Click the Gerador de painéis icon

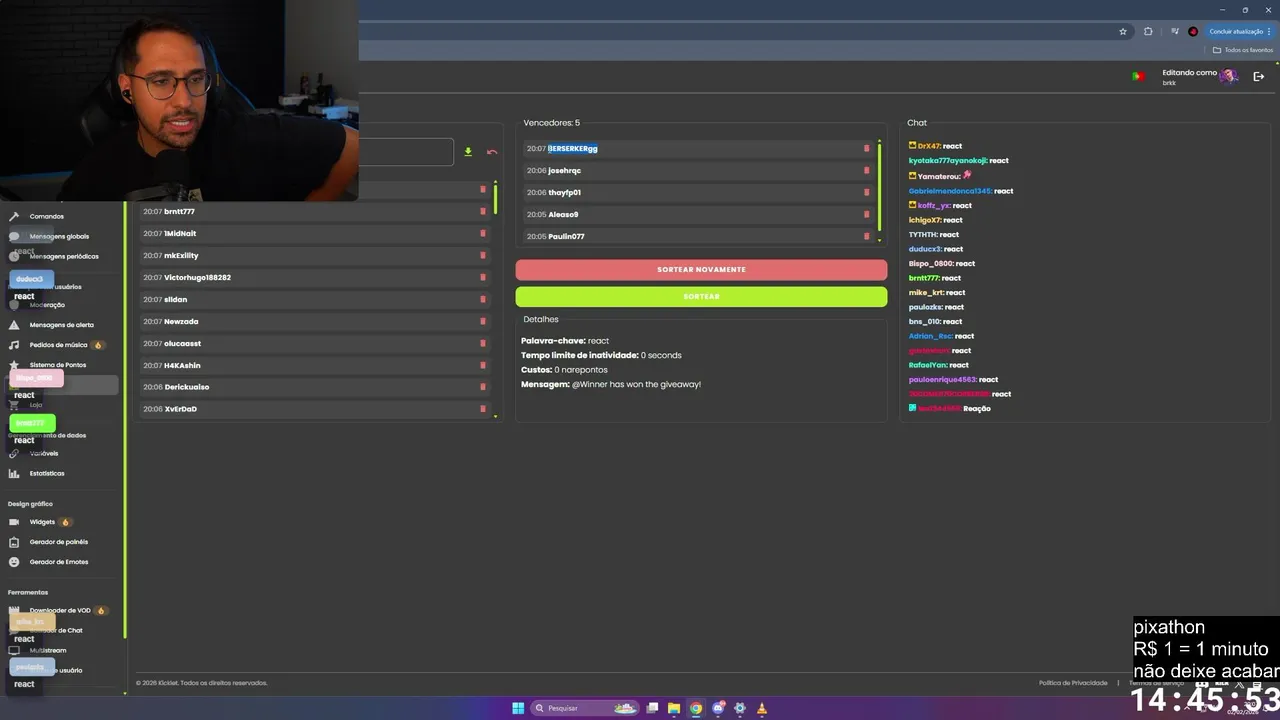coord(14,542)
